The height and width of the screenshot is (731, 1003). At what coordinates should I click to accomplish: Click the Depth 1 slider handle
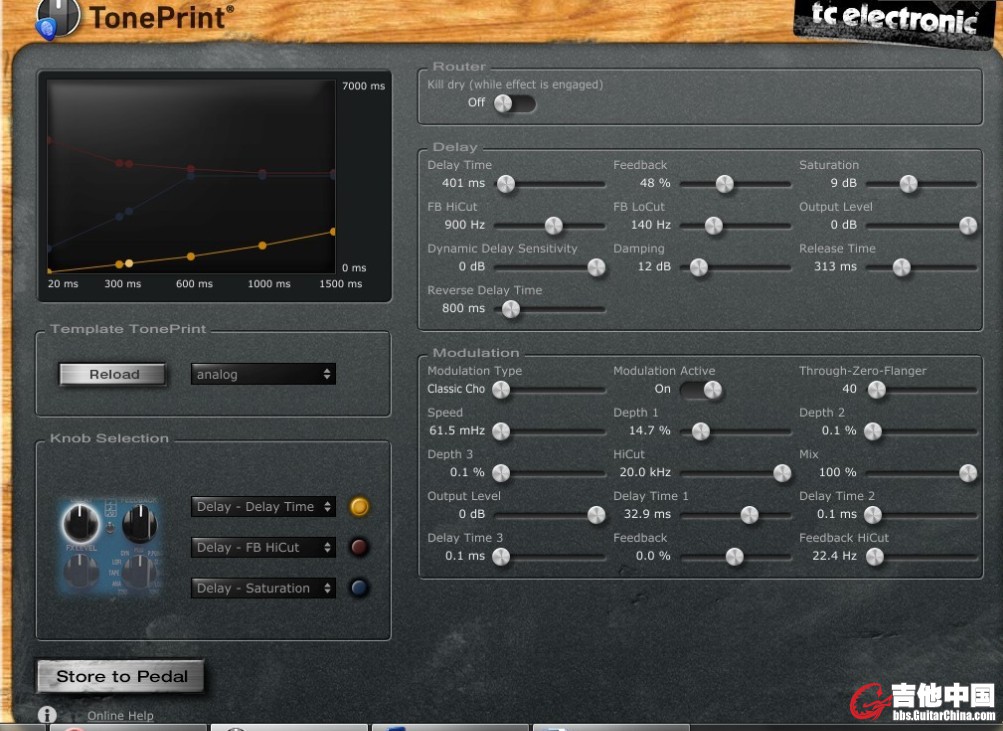click(x=701, y=432)
